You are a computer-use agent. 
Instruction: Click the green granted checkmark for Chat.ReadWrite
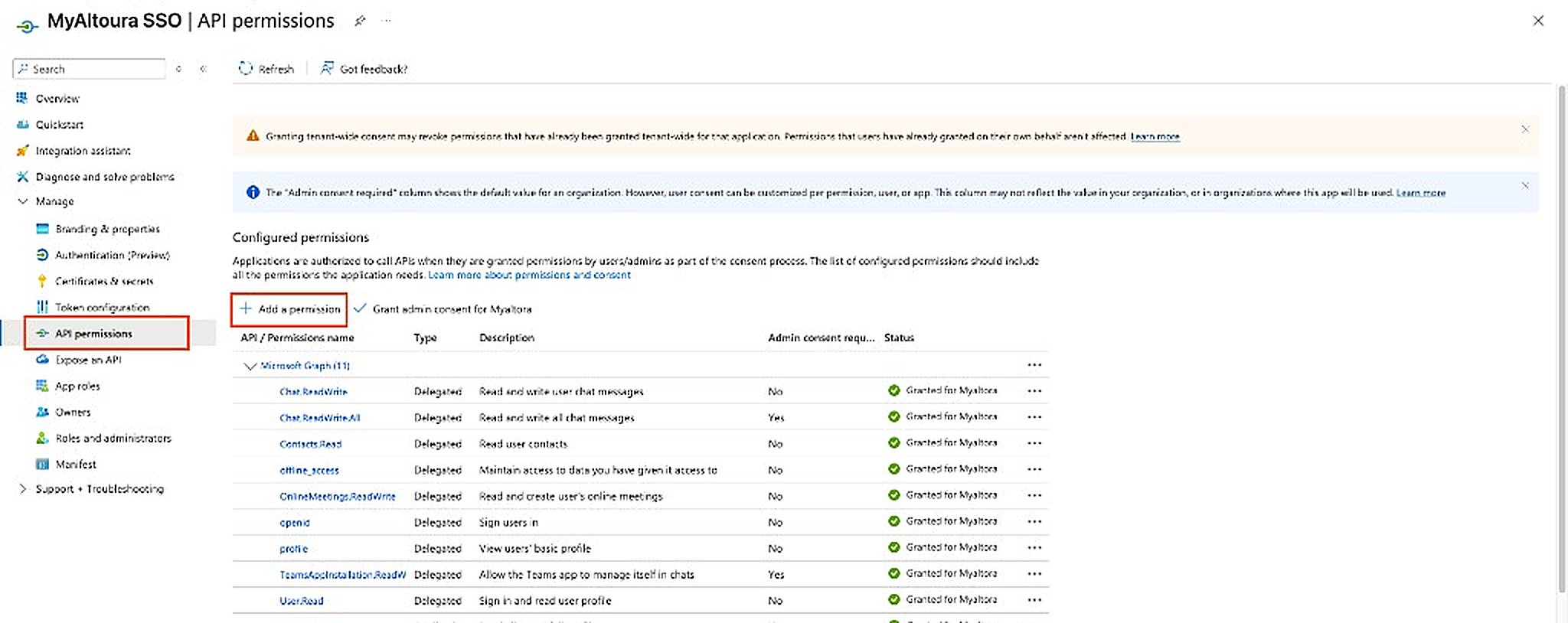pyautogui.click(x=893, y=390)
